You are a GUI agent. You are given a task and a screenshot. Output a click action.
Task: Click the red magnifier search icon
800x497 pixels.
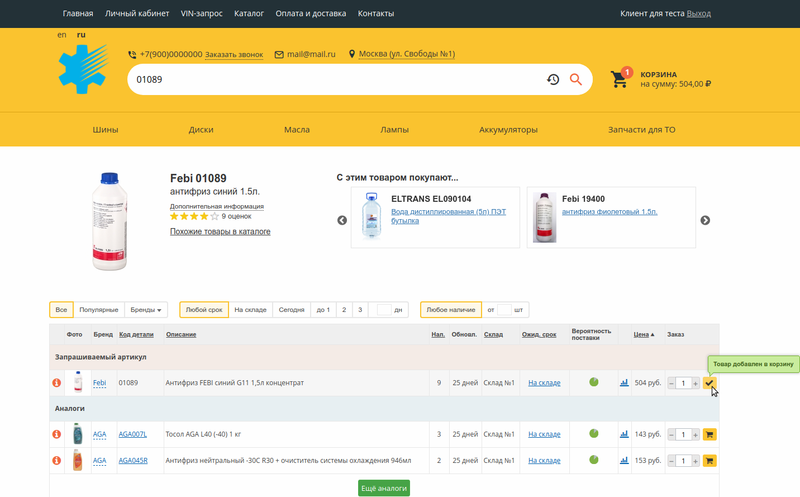(x=576, y=80)
